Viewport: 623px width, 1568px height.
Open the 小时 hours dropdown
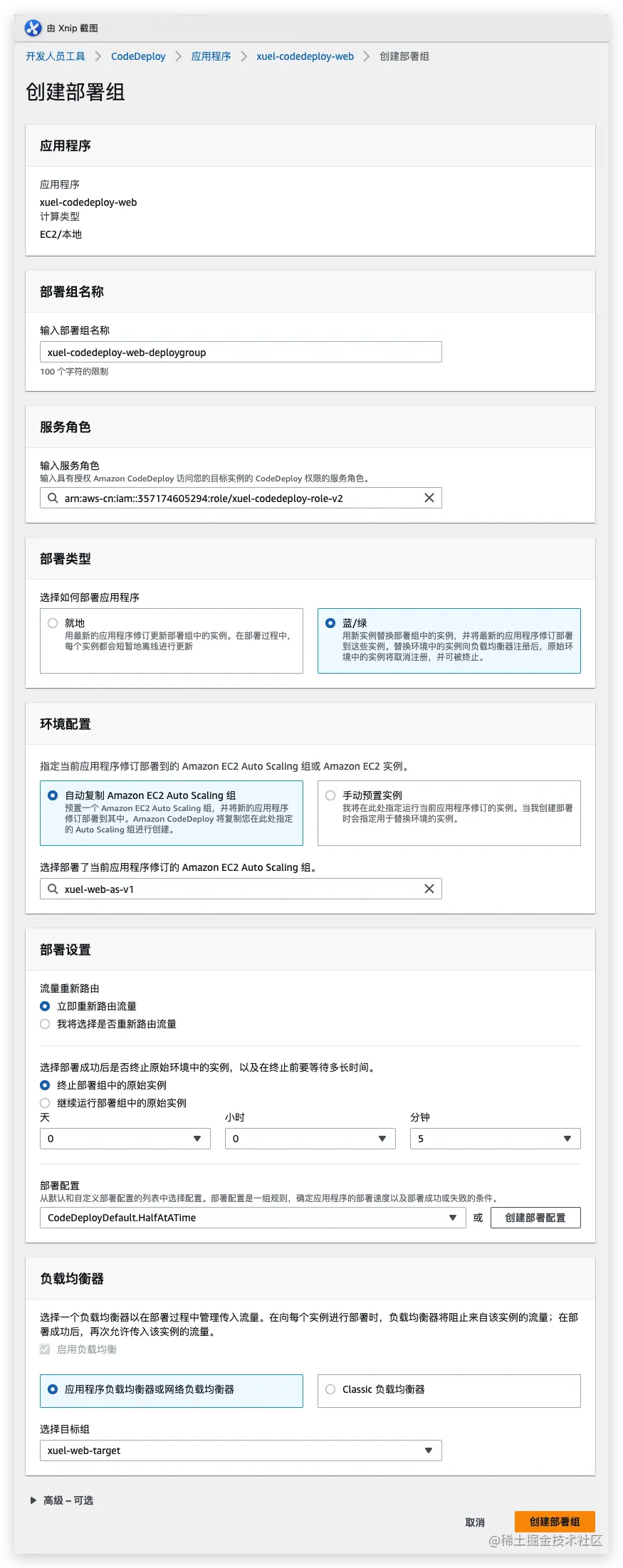click(x=310, y=1139)
